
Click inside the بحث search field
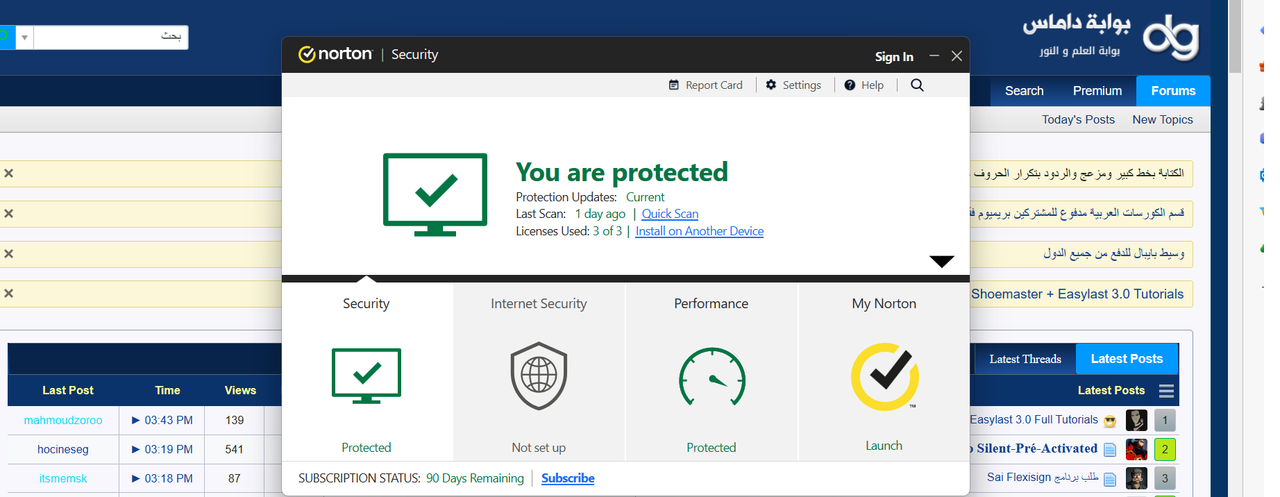coord(111,38)
